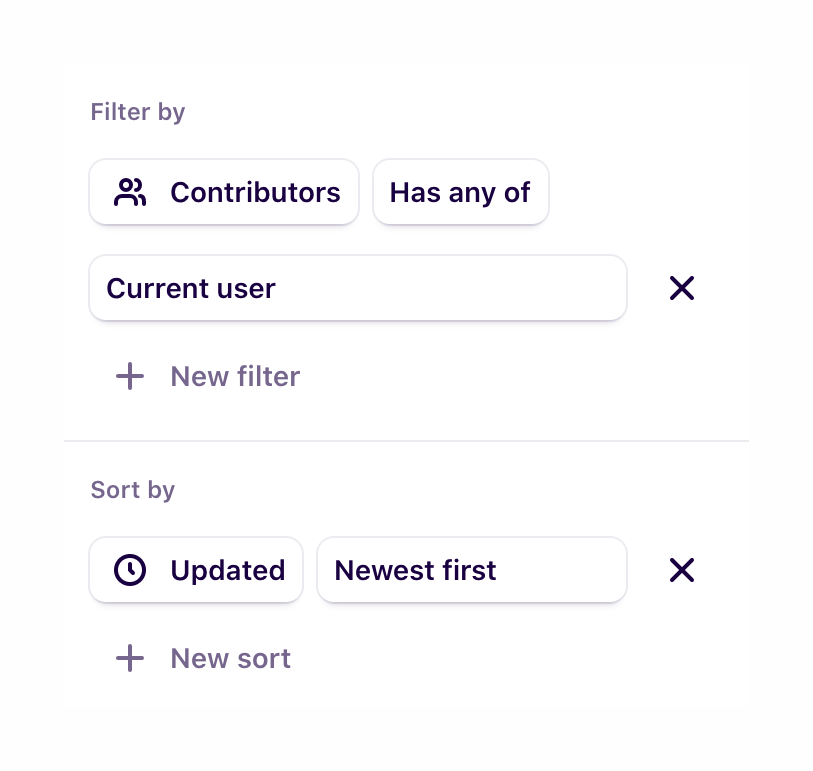The width and height of the screenshot is (813, 771).
Task: Click the Filter by section heading
Action: [137, 111]
